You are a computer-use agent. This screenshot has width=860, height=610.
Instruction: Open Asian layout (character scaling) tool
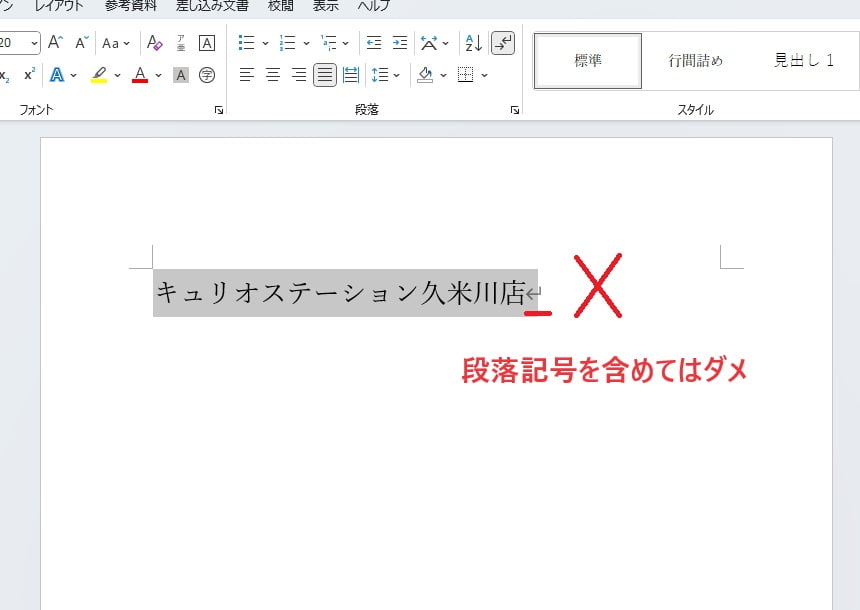[429, 42]
